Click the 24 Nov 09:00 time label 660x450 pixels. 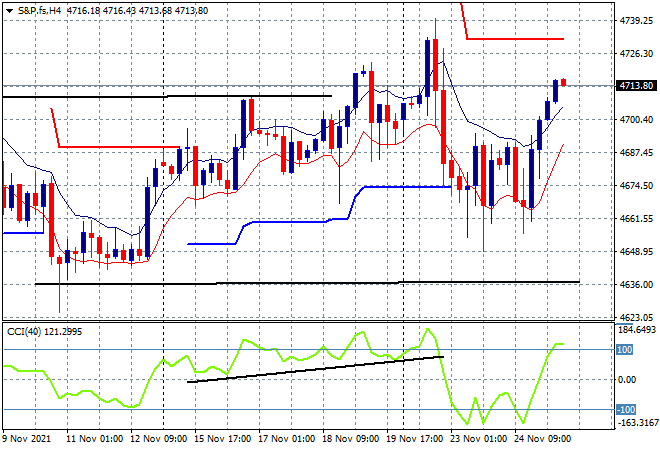[x=543, y=439]
